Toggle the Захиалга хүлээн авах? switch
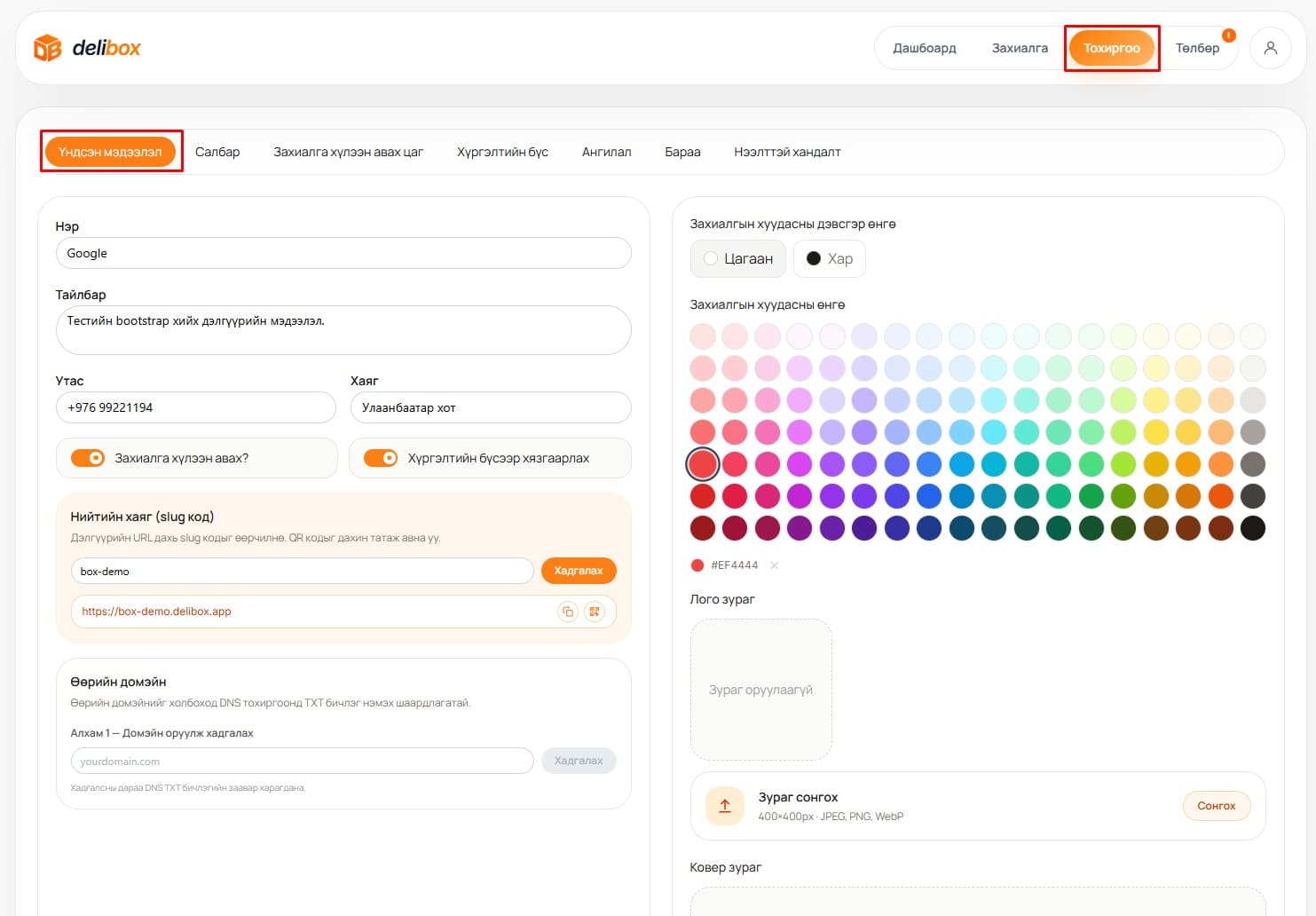 88,458
